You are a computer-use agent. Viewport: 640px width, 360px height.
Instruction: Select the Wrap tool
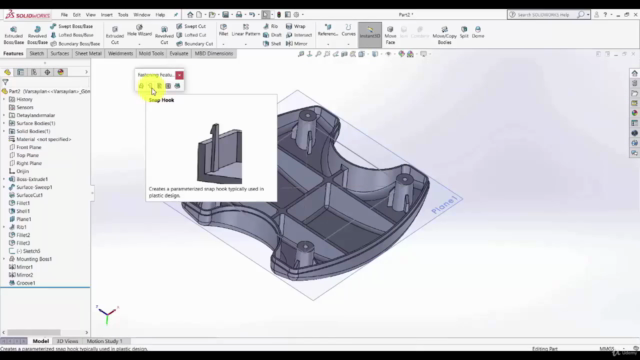pyautogui.click(x=296, y=26)
